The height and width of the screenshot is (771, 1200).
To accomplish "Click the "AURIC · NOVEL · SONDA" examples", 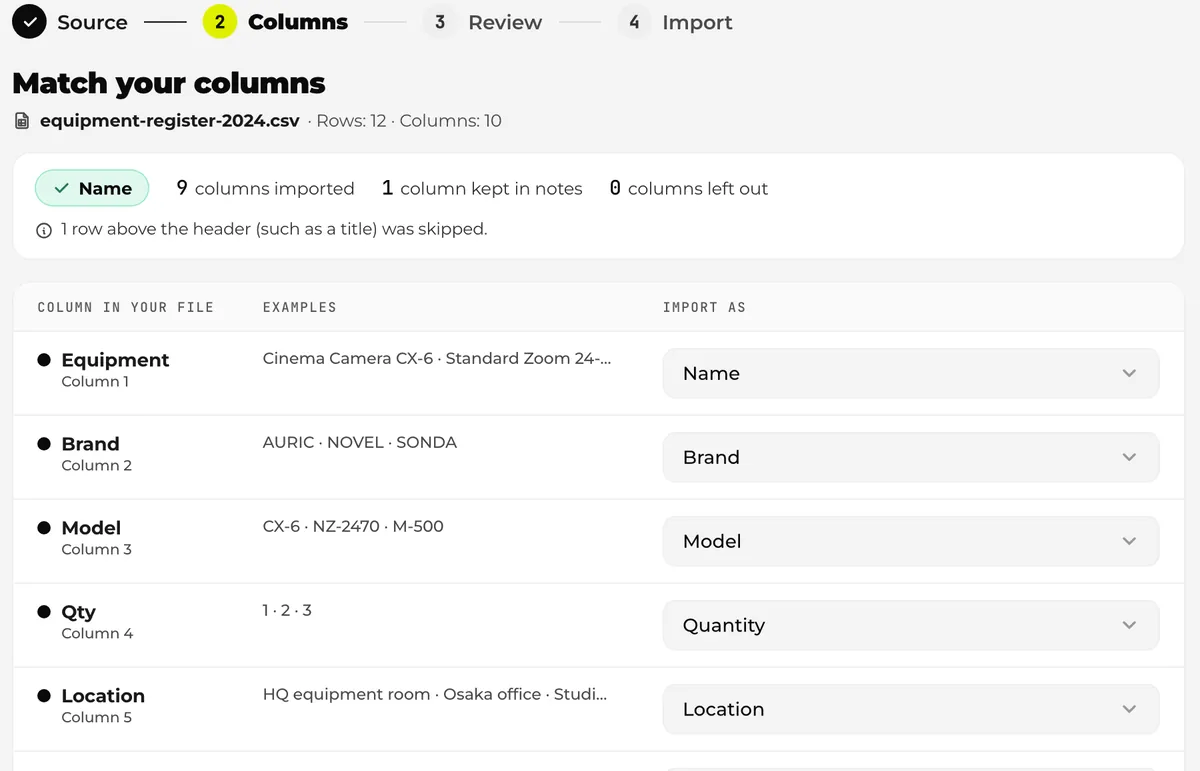I will pos(360,442).
